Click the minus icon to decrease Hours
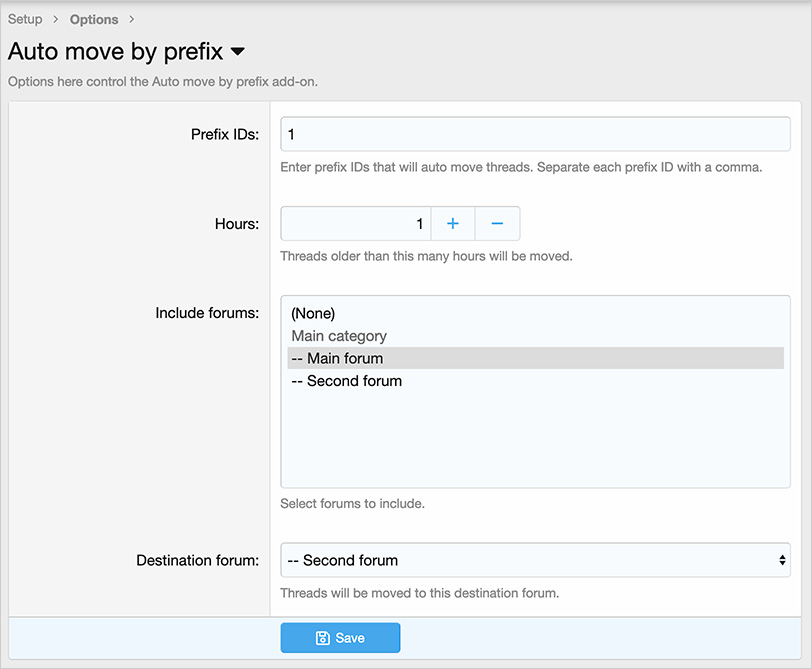This screenshot has width=812, height=669. click(x=497, y=224)
